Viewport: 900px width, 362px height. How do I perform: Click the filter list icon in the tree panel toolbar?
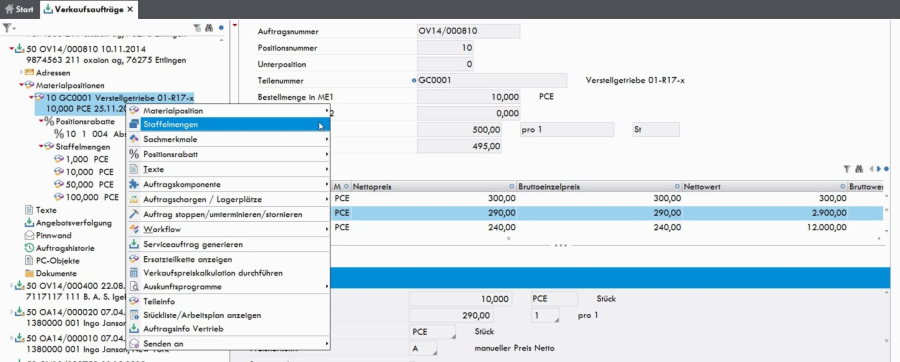[x=198, y=28]
